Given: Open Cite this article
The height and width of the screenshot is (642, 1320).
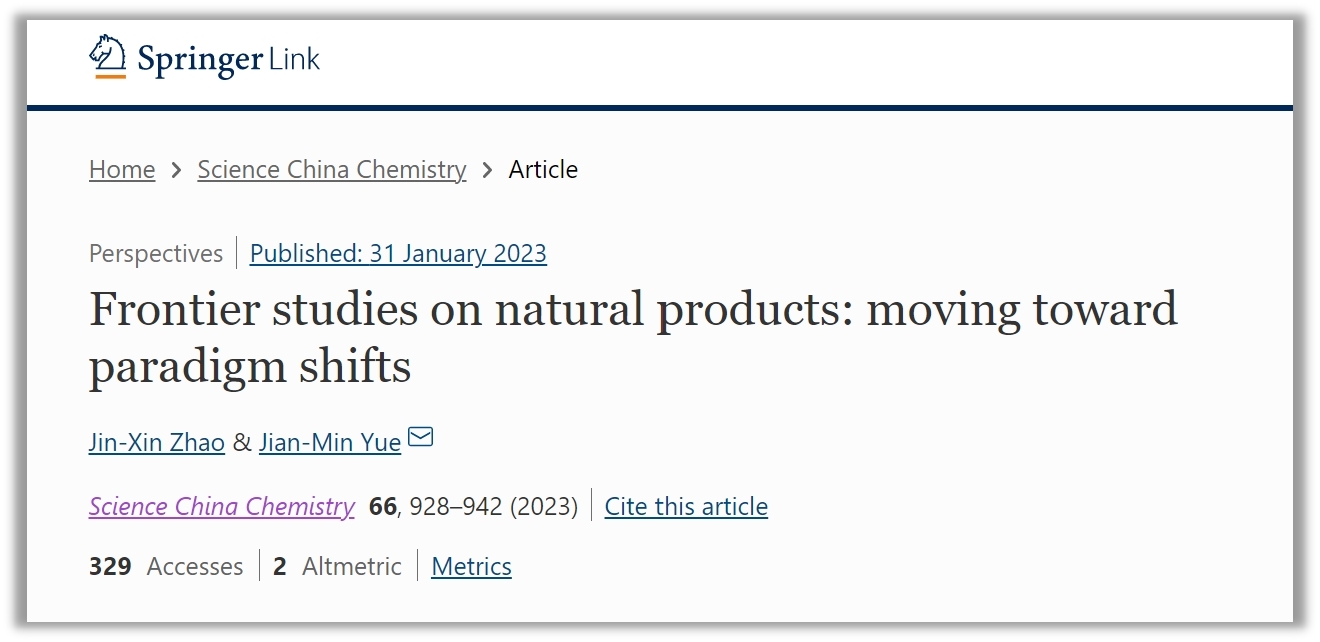Looking at the screenshot, I should pos(686,506).
